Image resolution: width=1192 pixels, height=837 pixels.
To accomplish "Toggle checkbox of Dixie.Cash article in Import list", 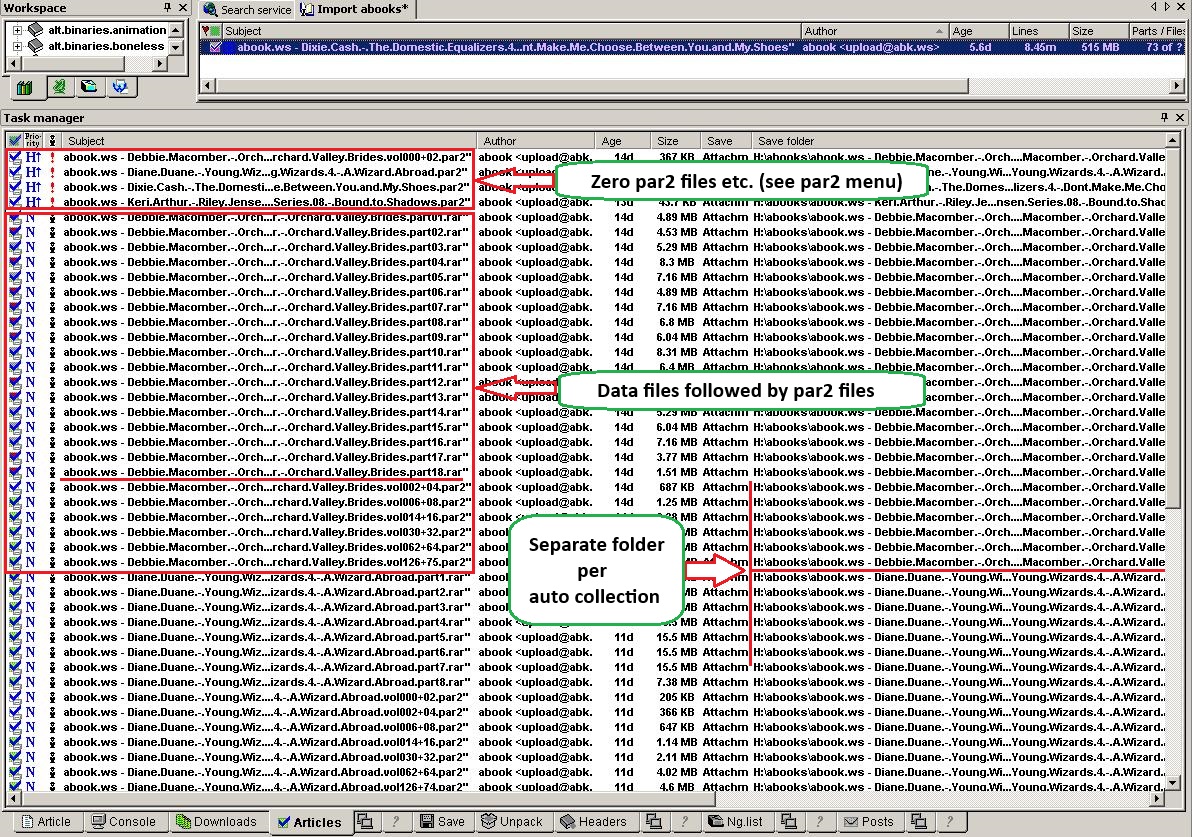I will point(215,47).
